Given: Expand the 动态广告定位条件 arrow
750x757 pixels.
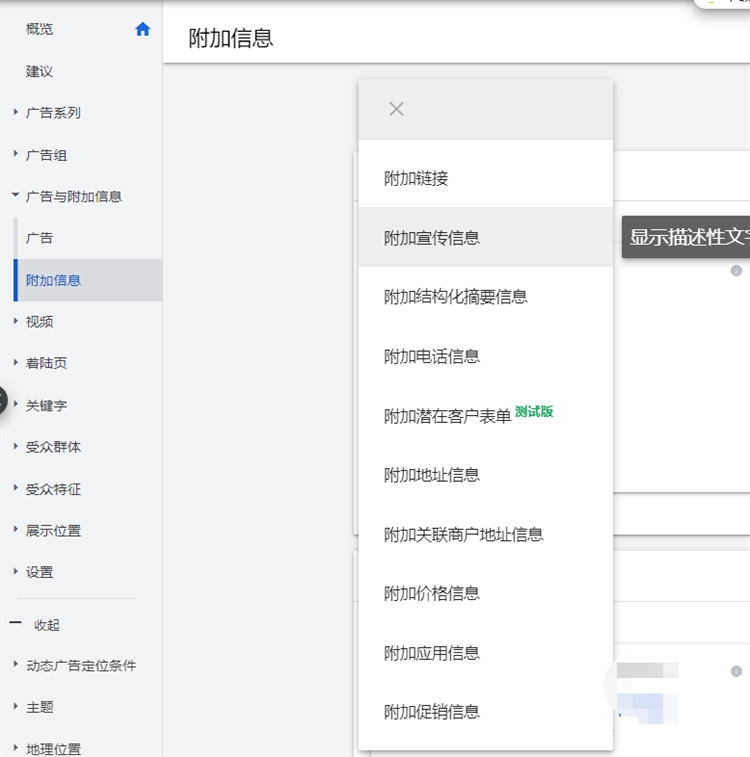Looking at the screenshot, I should point(15,664).
